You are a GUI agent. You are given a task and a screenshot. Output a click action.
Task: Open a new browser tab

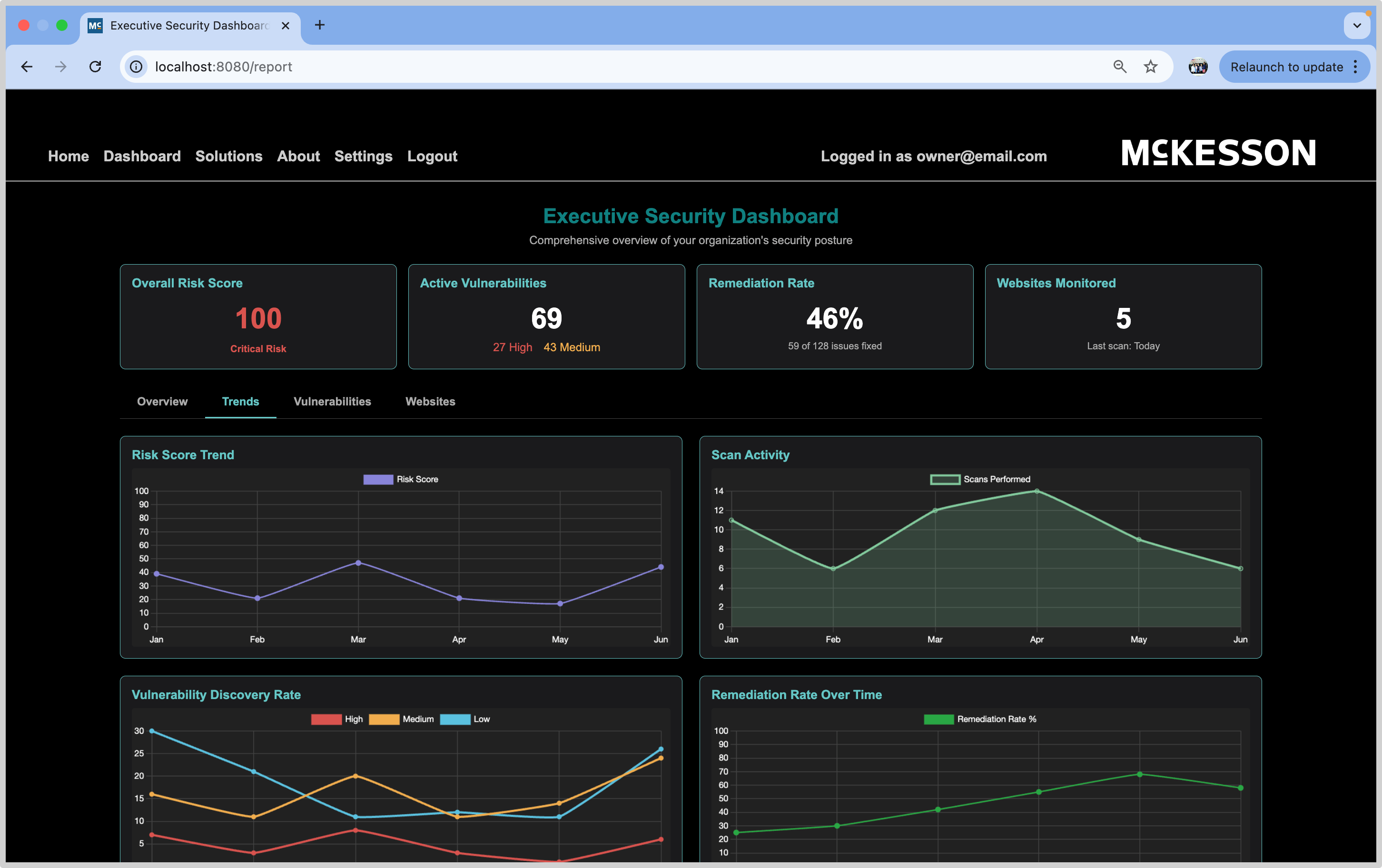point(320,25)
